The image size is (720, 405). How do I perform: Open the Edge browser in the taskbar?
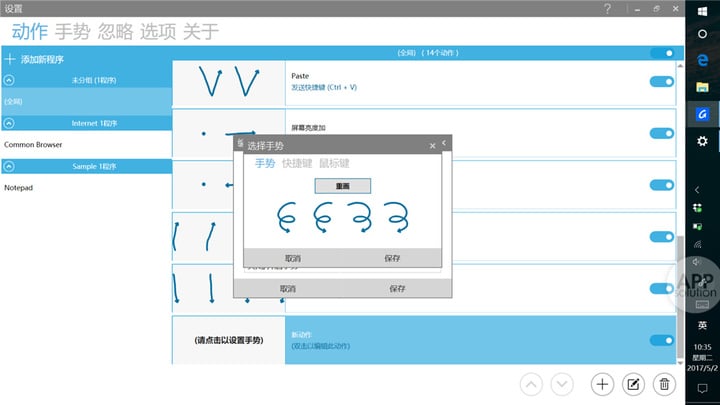coord(702,60)
